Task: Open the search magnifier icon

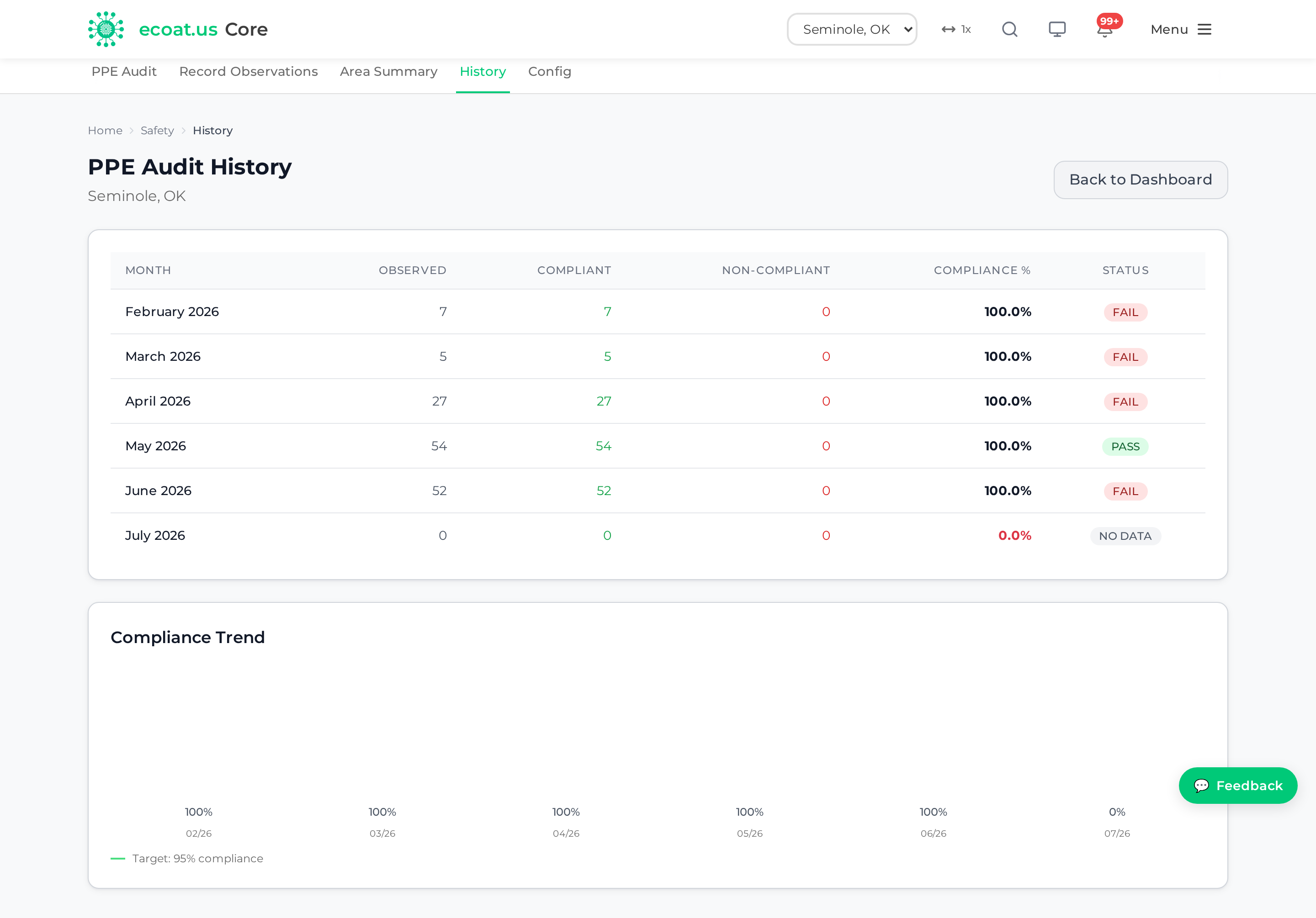Action: (x=1009, y=29)
